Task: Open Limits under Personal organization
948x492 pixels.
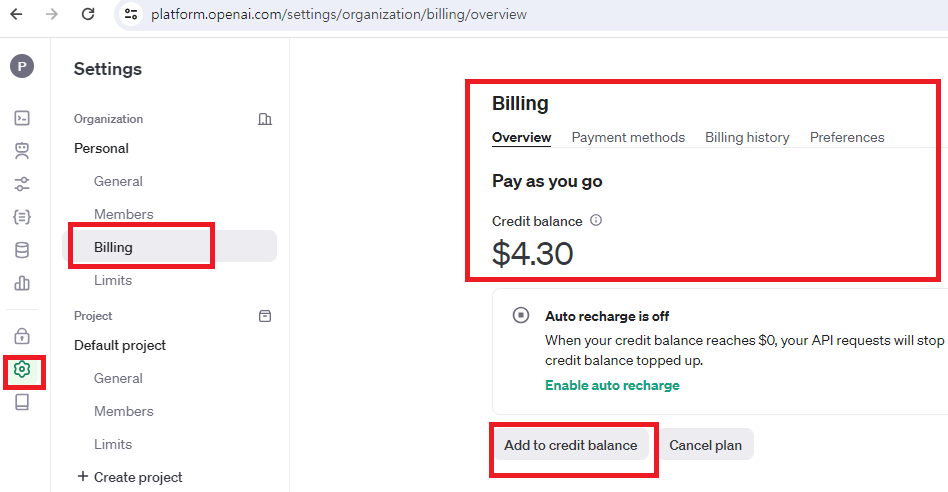Action: click(x=112, y=280)
